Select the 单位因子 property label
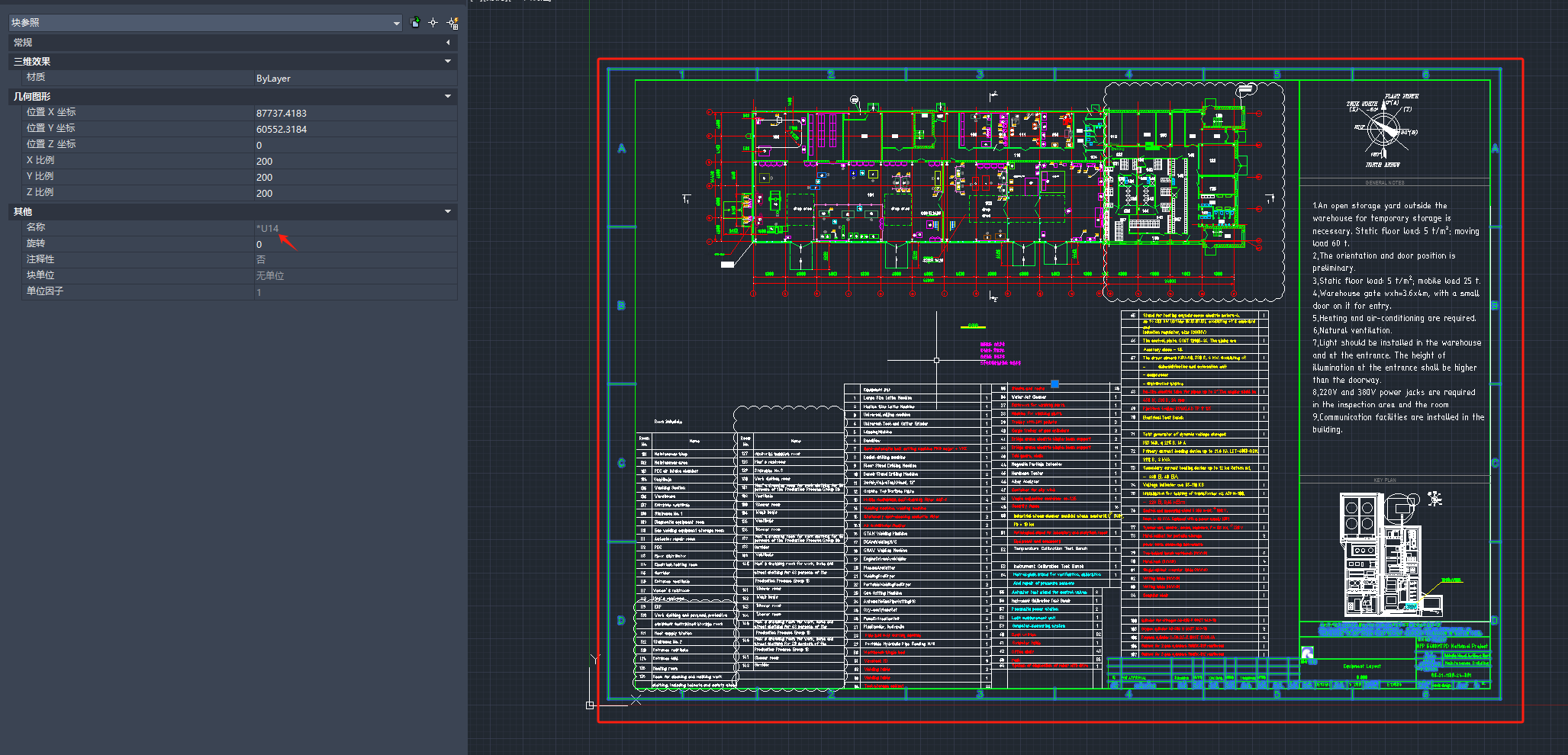The image size is (1568, 755). pos(45,291)
